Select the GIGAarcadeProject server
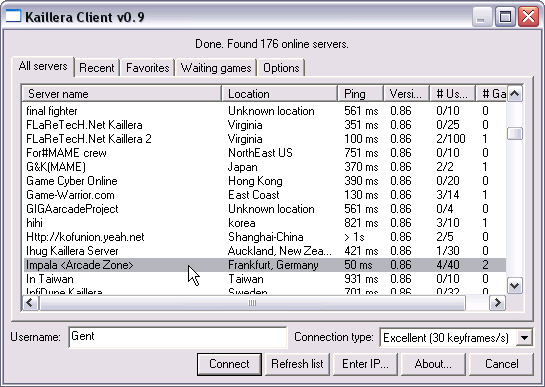 pos(264,209)
